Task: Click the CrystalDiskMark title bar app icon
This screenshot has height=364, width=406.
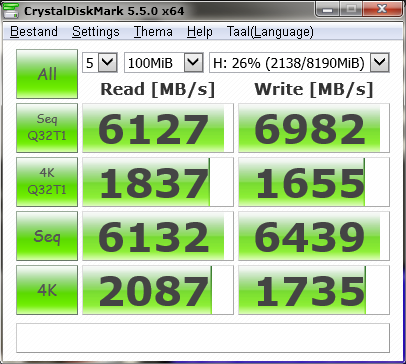Action: pyautogui.click(x=10, y=10)
